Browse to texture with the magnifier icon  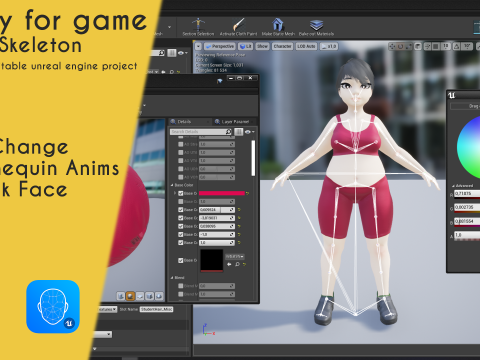click(x=237, y=264)
